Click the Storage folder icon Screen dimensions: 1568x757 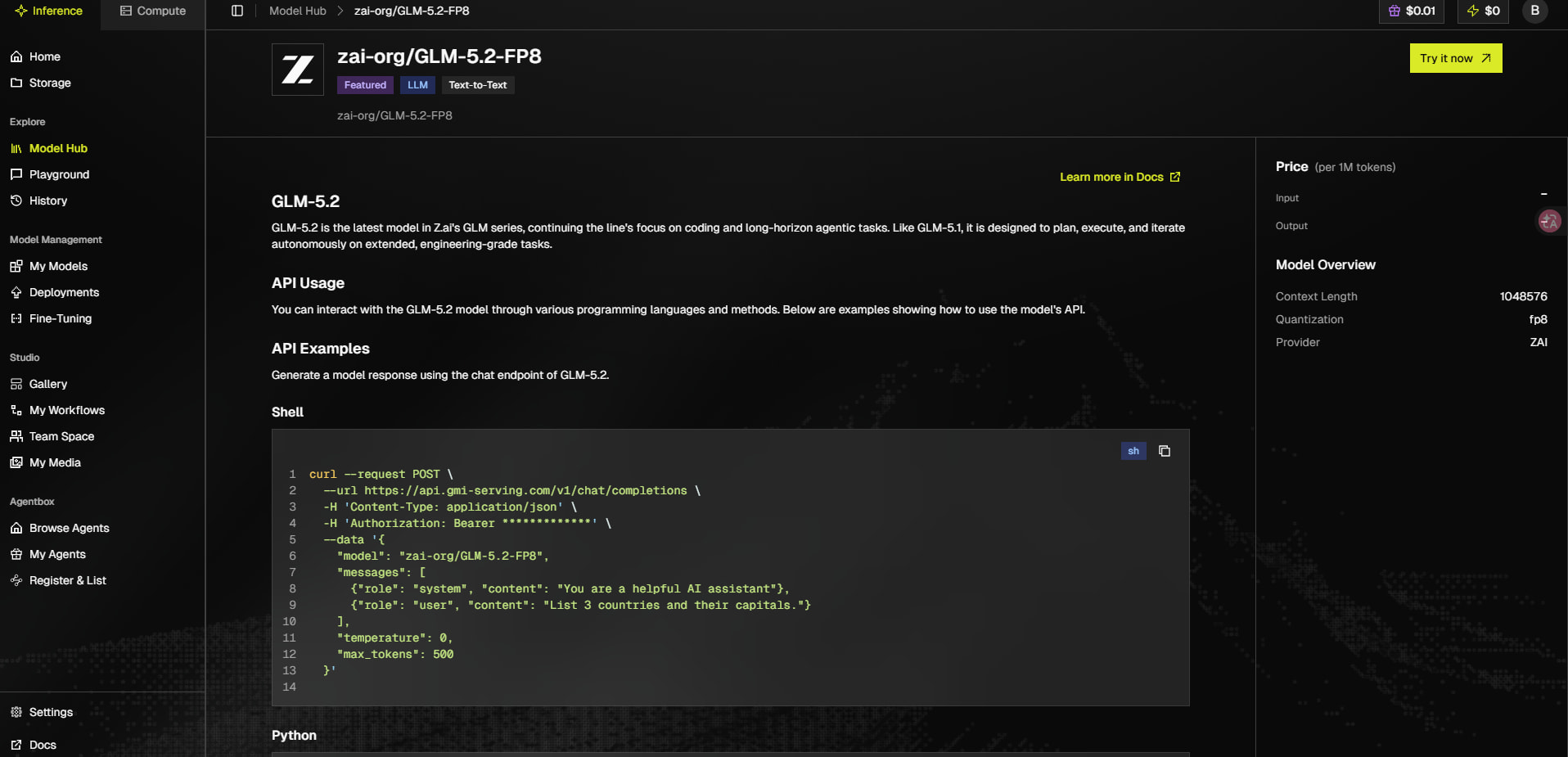point(16,83)
